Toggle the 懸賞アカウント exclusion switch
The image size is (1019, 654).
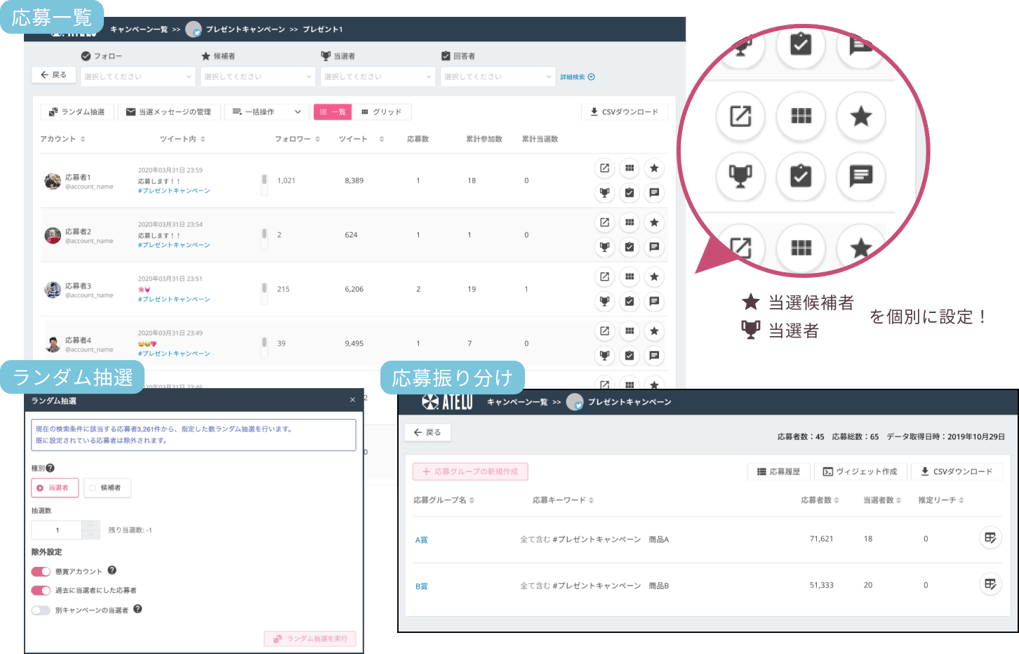click(x=40, y=571)
